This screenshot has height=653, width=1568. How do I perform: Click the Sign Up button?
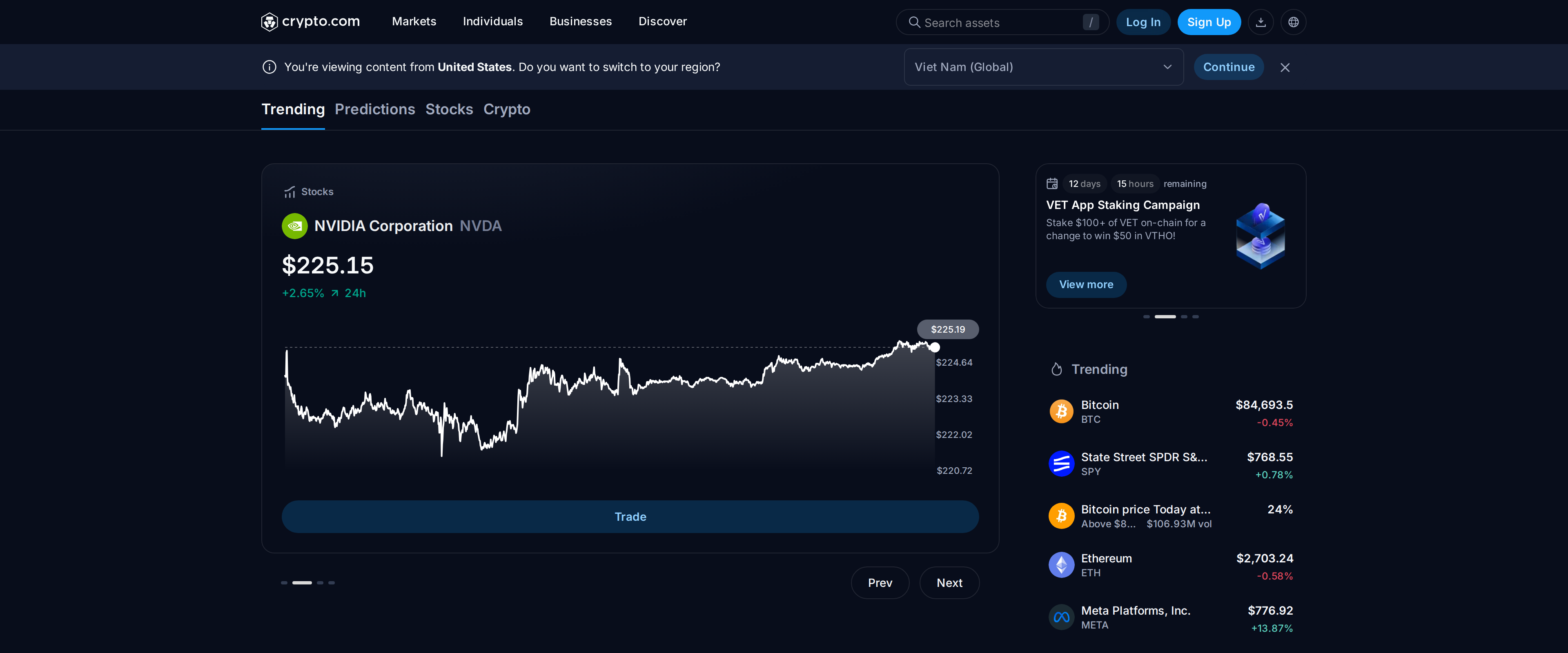click(1209, 22)
